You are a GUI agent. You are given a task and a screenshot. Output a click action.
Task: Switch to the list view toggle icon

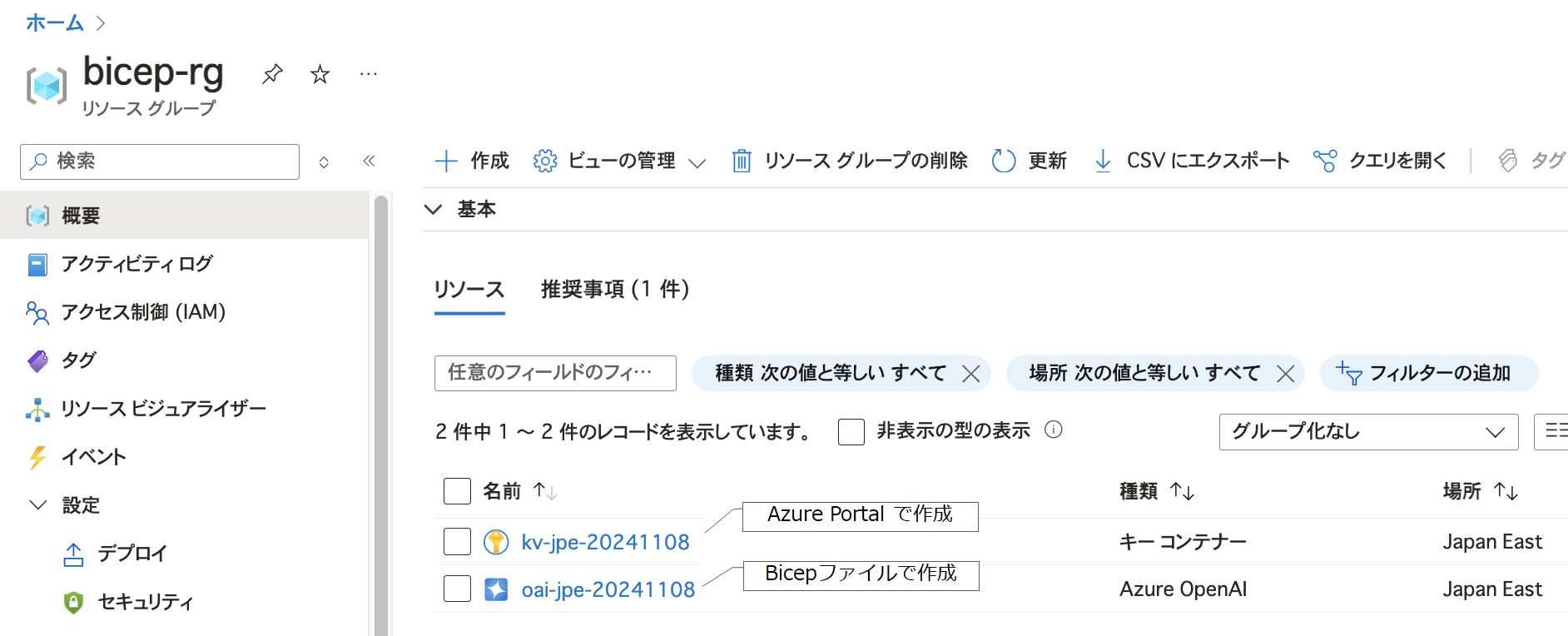[1553, 431]
